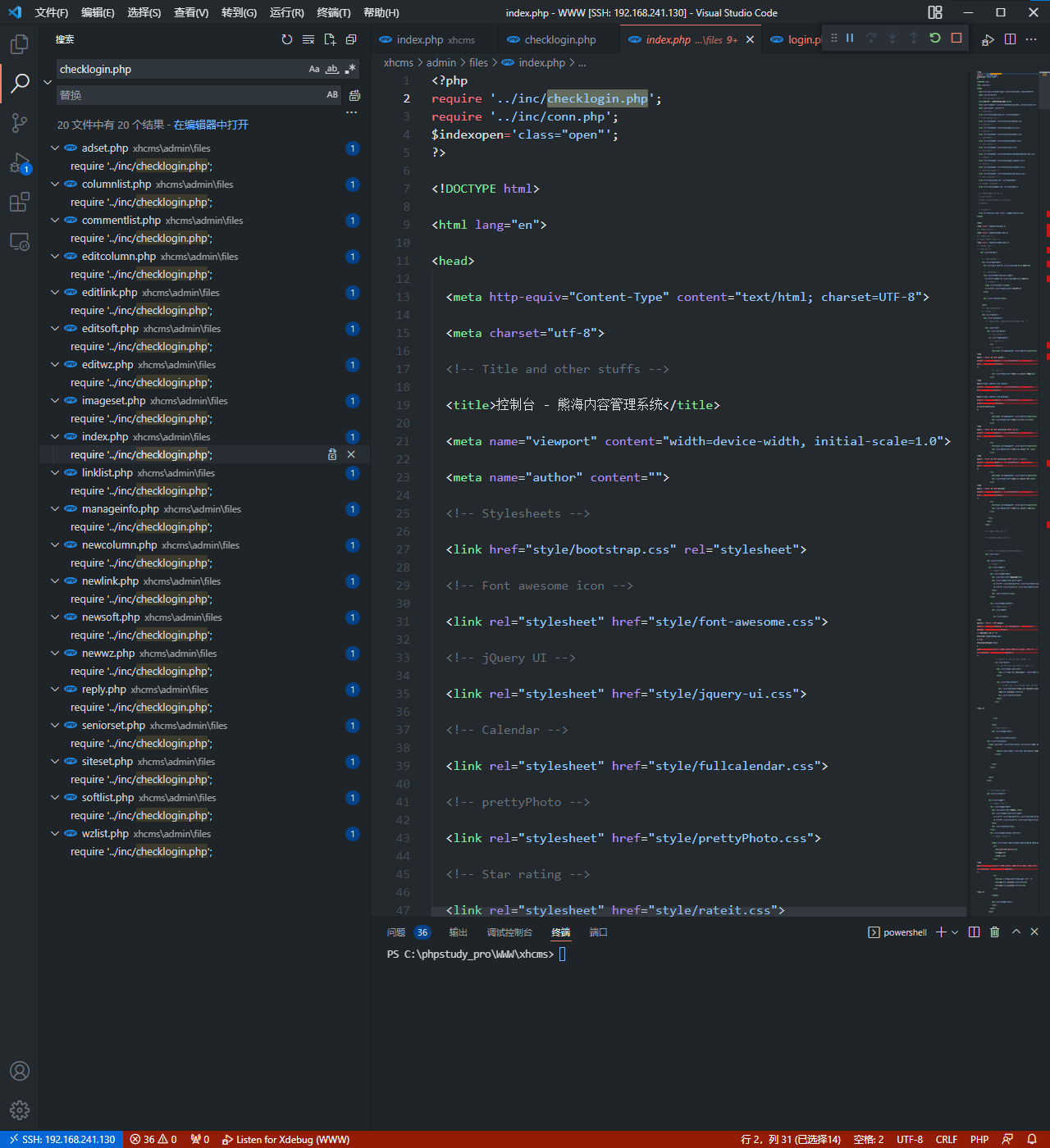Open the terminal launch profile dropdown
Image resolution: width=1050 pixels, height=1148 pixels.
955,932
